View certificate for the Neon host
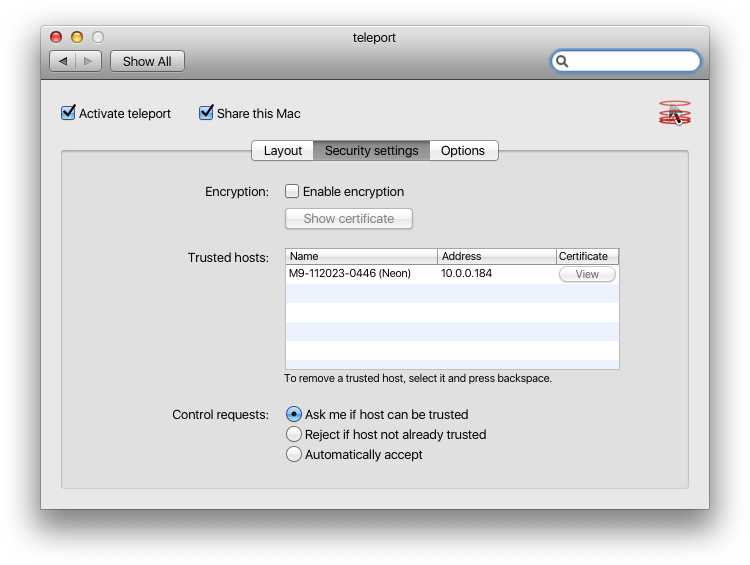Viewport: 750px width, 565px height. click(587, 274)
